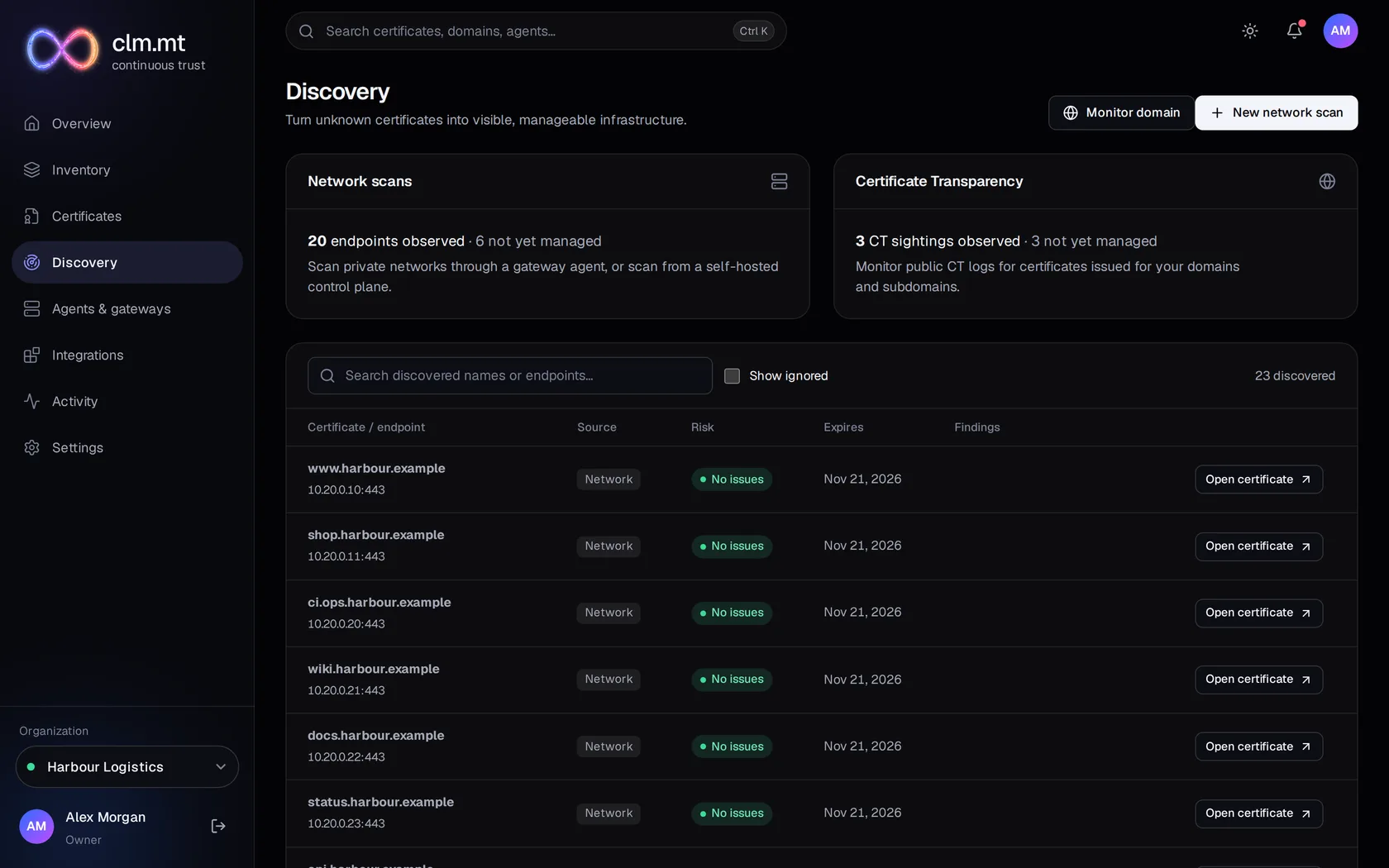The height and width of the screenshot is (868, 1389).
Task: Start a New network scan
Action: pyautogui.click(x=1277, y=112)
